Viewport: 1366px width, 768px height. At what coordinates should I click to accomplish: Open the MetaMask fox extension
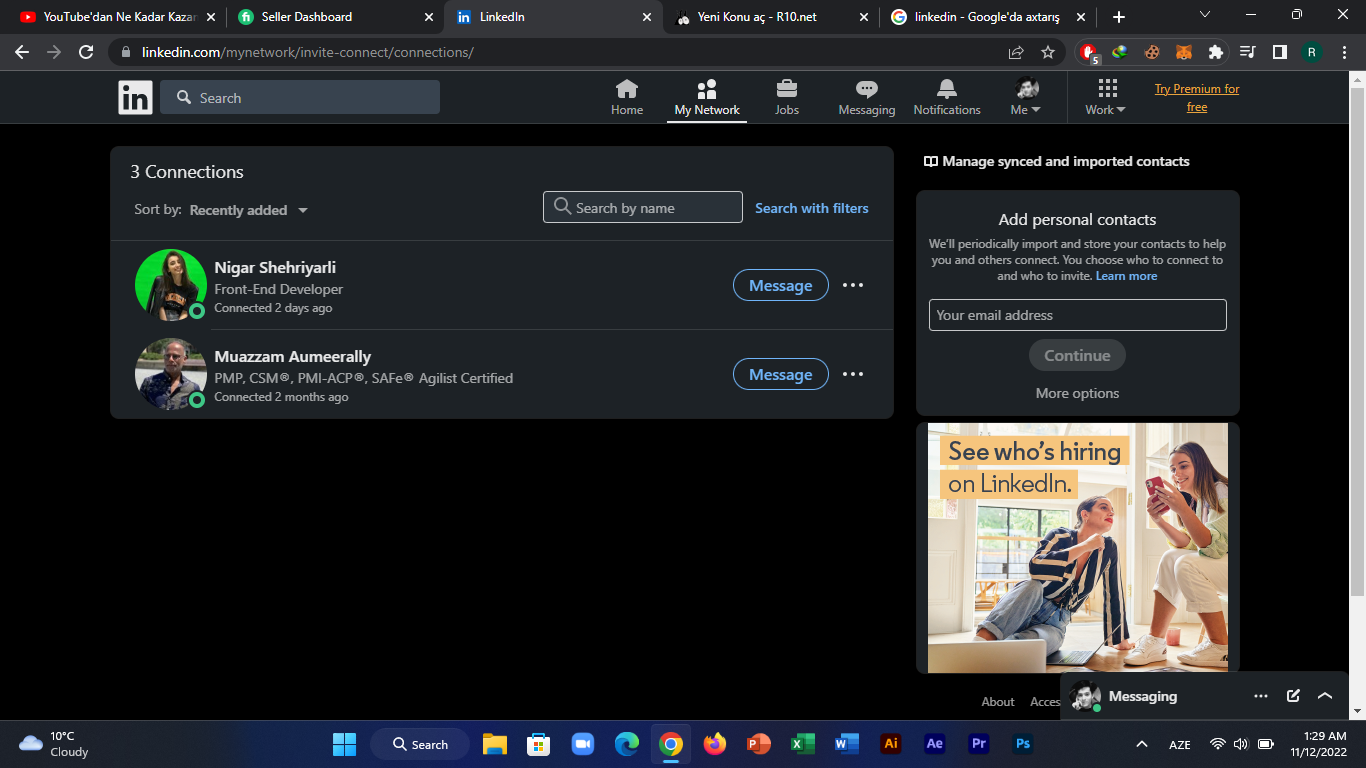[x=1184, y=52]
